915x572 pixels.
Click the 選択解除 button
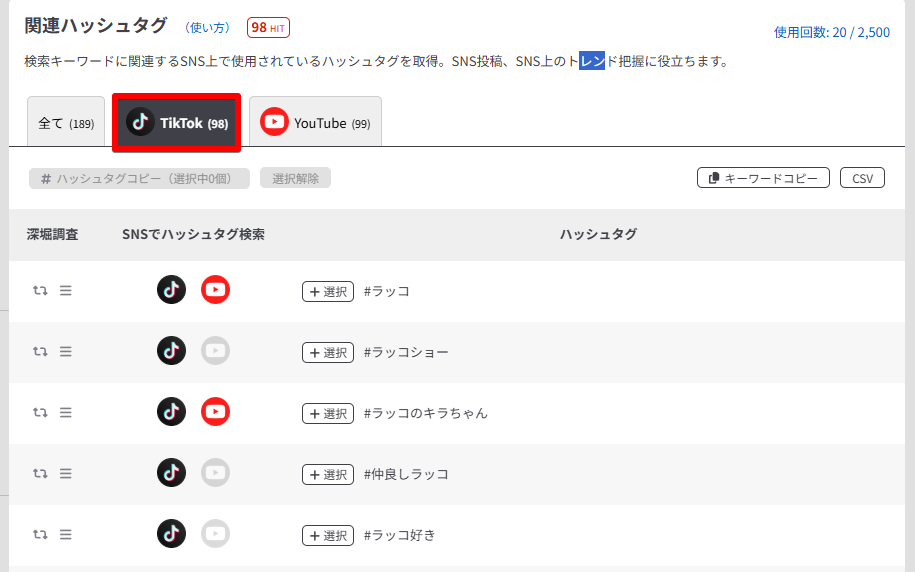(x=295, y=178)
